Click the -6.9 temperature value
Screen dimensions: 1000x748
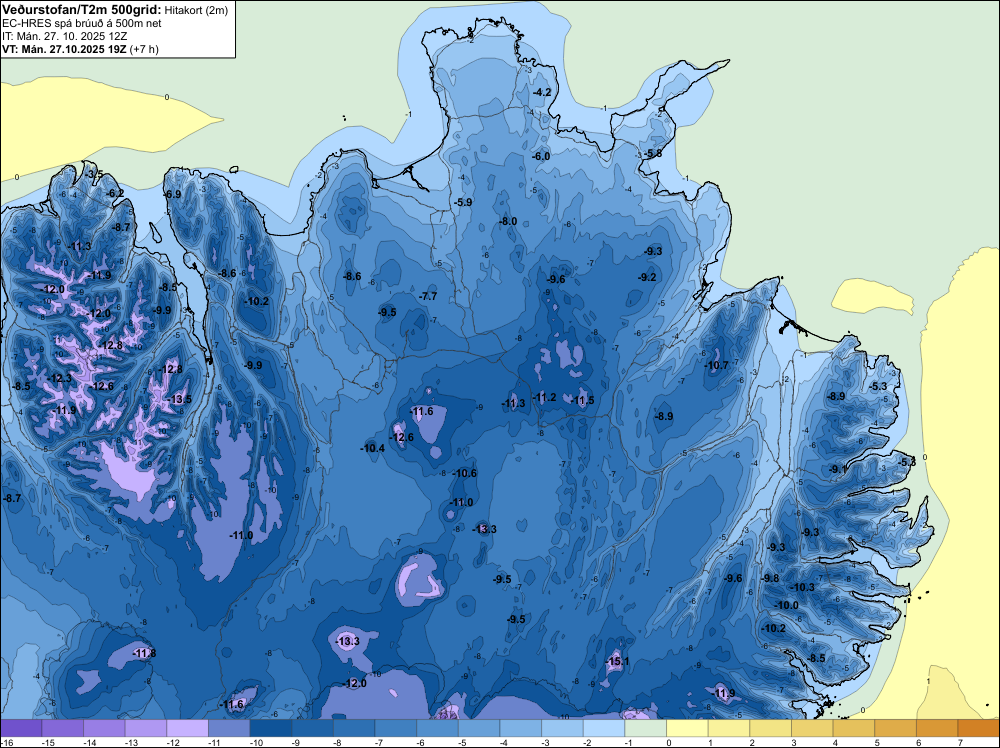pyautogui.click(x=172, y=193)
